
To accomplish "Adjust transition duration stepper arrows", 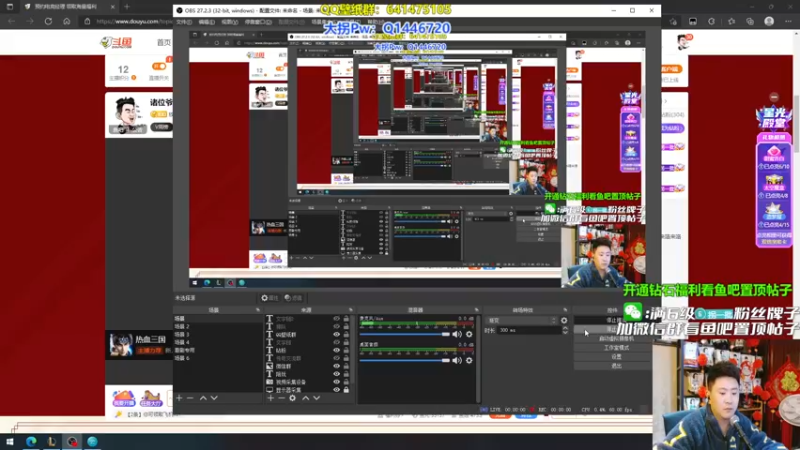I will point(565,331).
